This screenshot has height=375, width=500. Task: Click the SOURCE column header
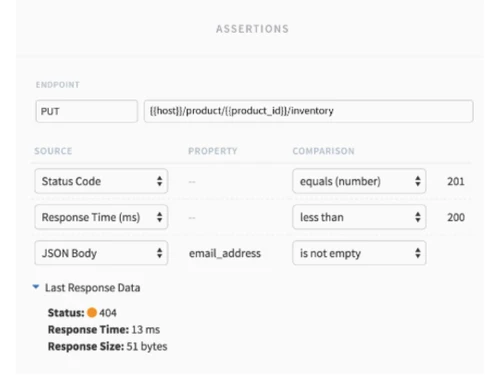pyautogui.click(x=53, y=151)
